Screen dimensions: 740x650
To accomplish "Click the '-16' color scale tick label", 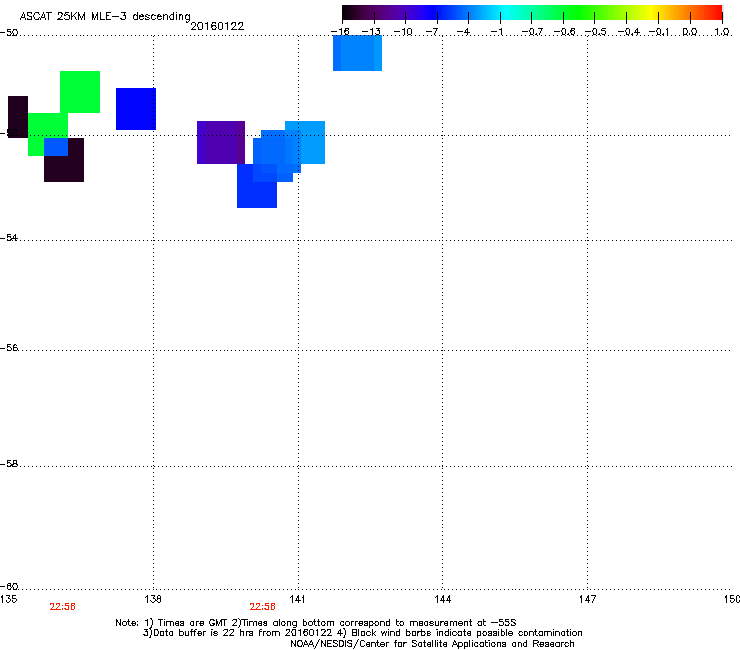I will [x=340, y=32].
